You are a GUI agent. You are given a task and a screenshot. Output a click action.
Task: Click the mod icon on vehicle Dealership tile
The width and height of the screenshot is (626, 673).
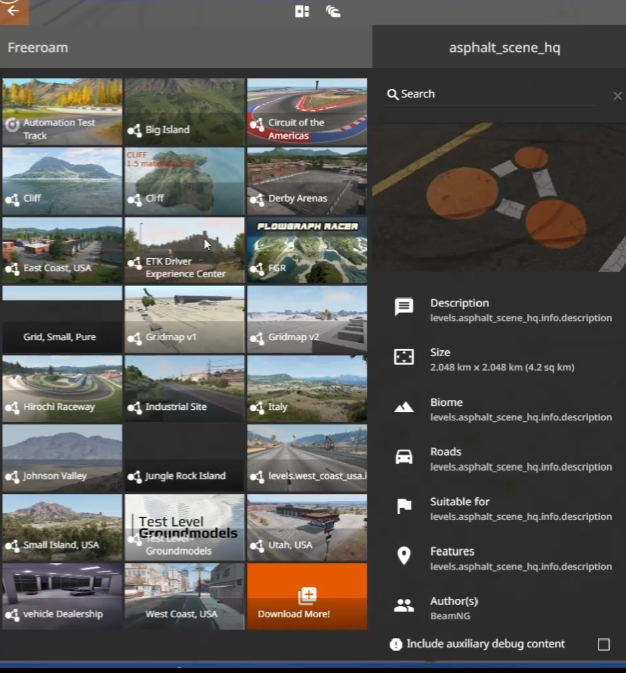click(x=12, y=615)
